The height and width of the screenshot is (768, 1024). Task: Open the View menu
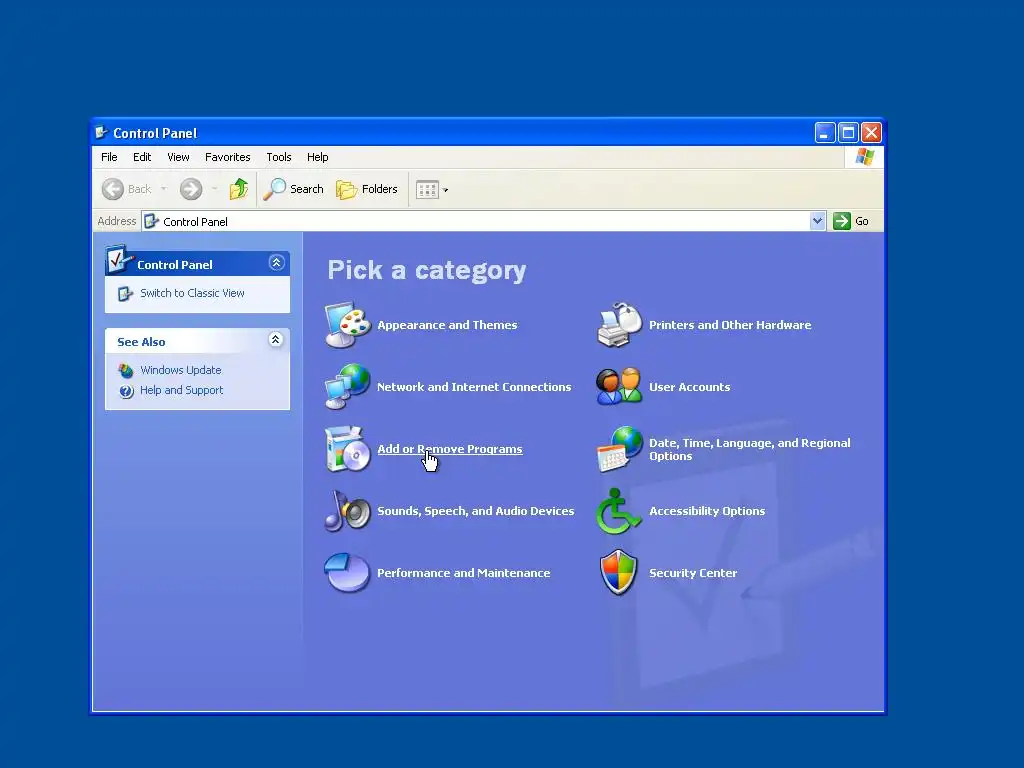click(178, 157)
